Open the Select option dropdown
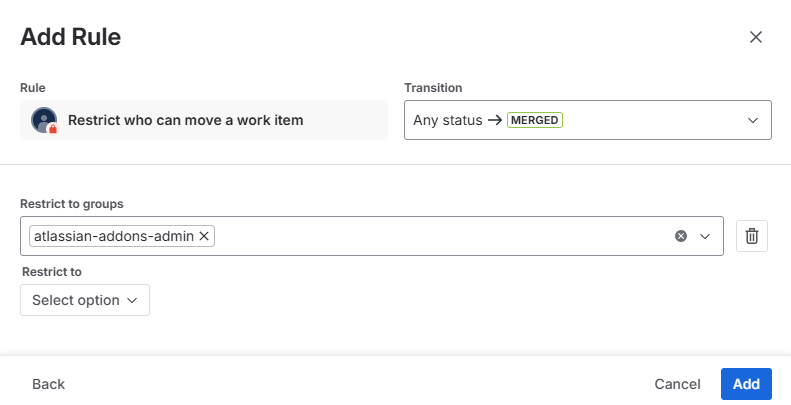Screen dimensions: 791x405 pyautogui.click(x=85, y=300)
